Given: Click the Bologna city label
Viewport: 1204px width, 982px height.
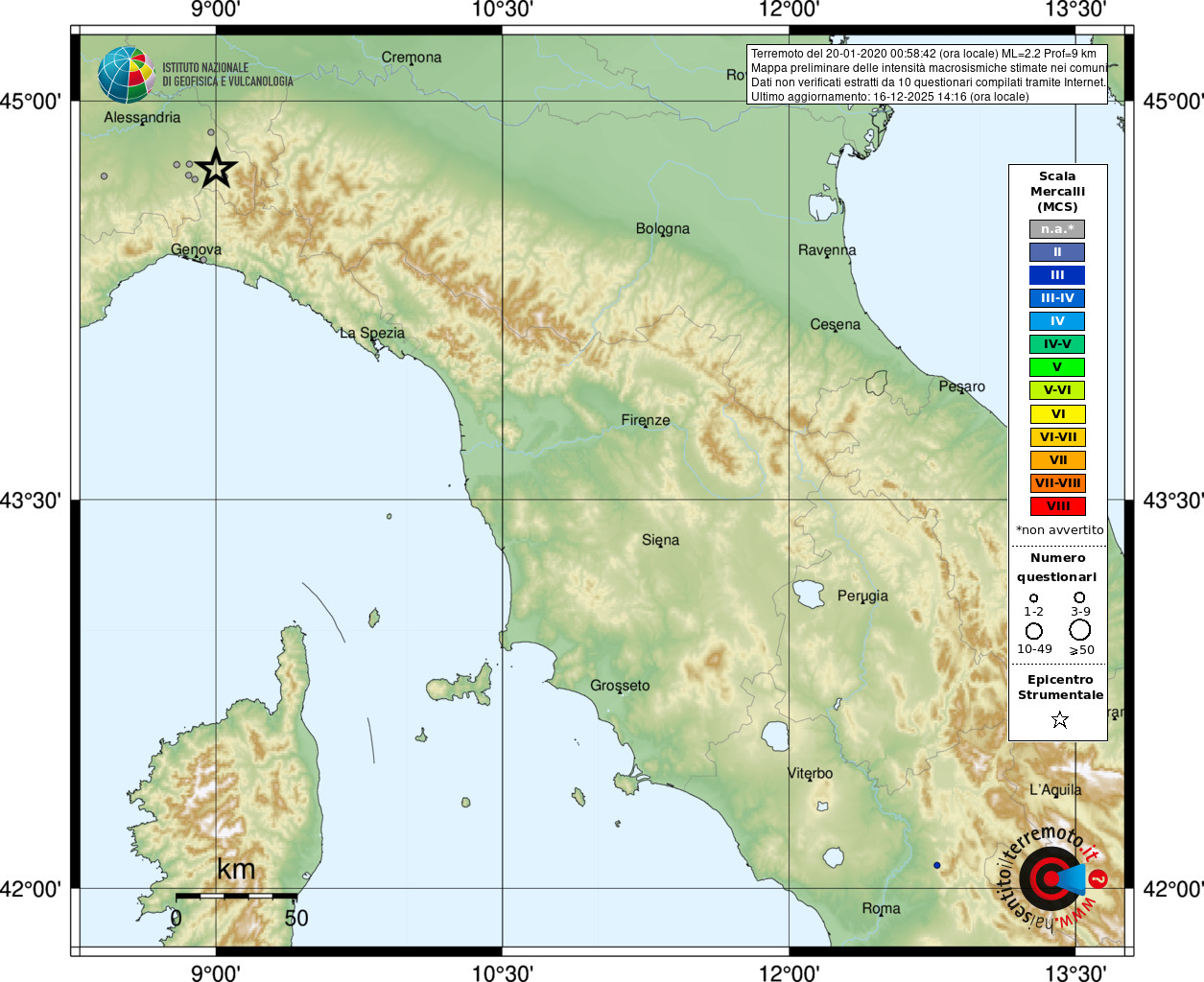Looking at the screenshot, I should [663, 229].
